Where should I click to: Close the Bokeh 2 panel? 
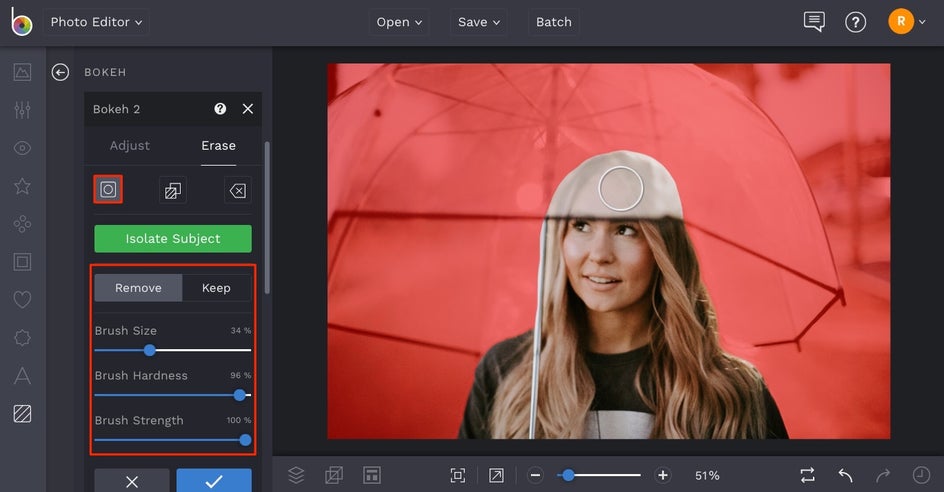(247, 109)
